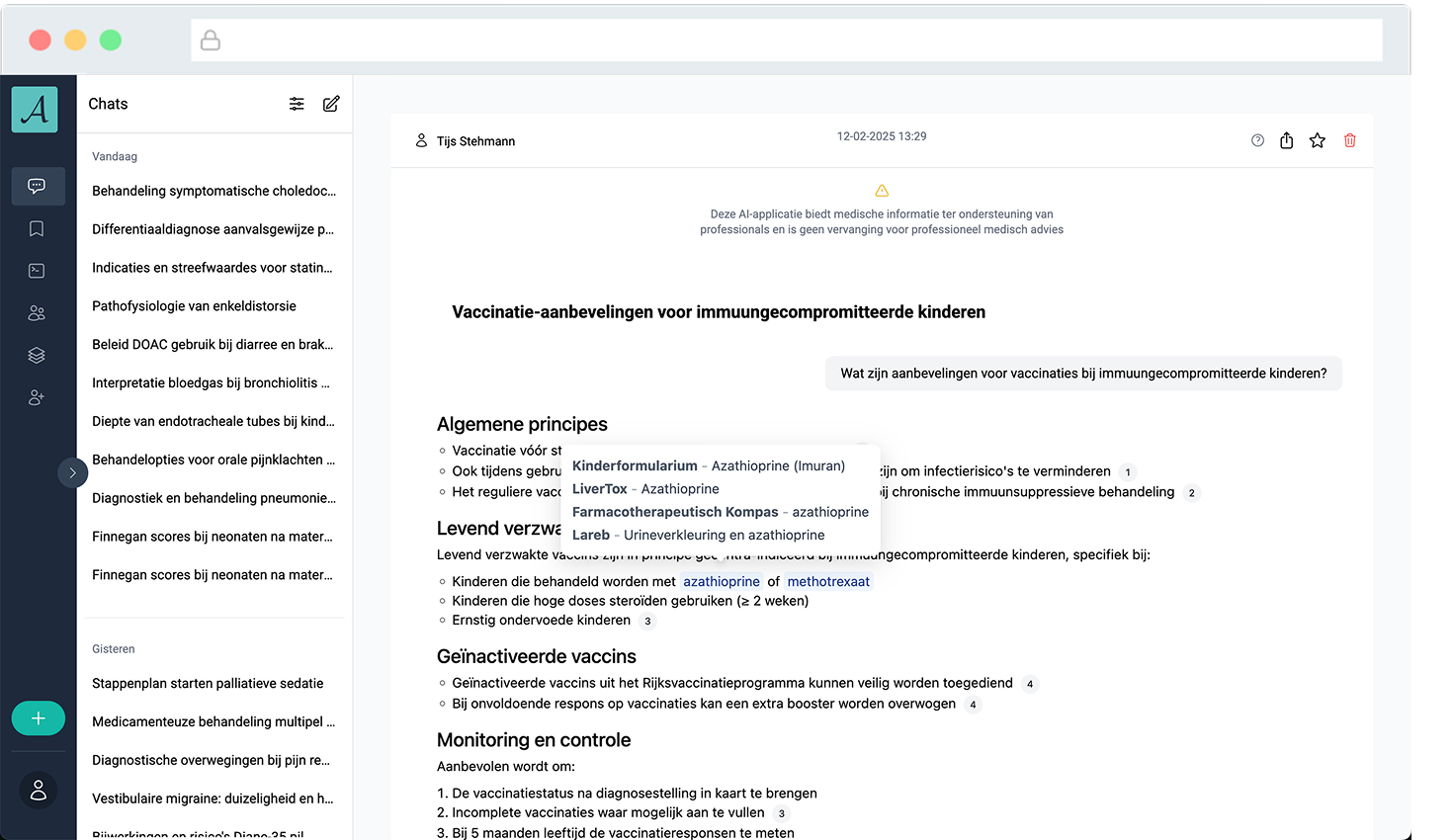Image resolution: width=1453 pixels, height=840 pixels.
Task: Open the users group icon in sidebar
Action: [x=37, y=313]
